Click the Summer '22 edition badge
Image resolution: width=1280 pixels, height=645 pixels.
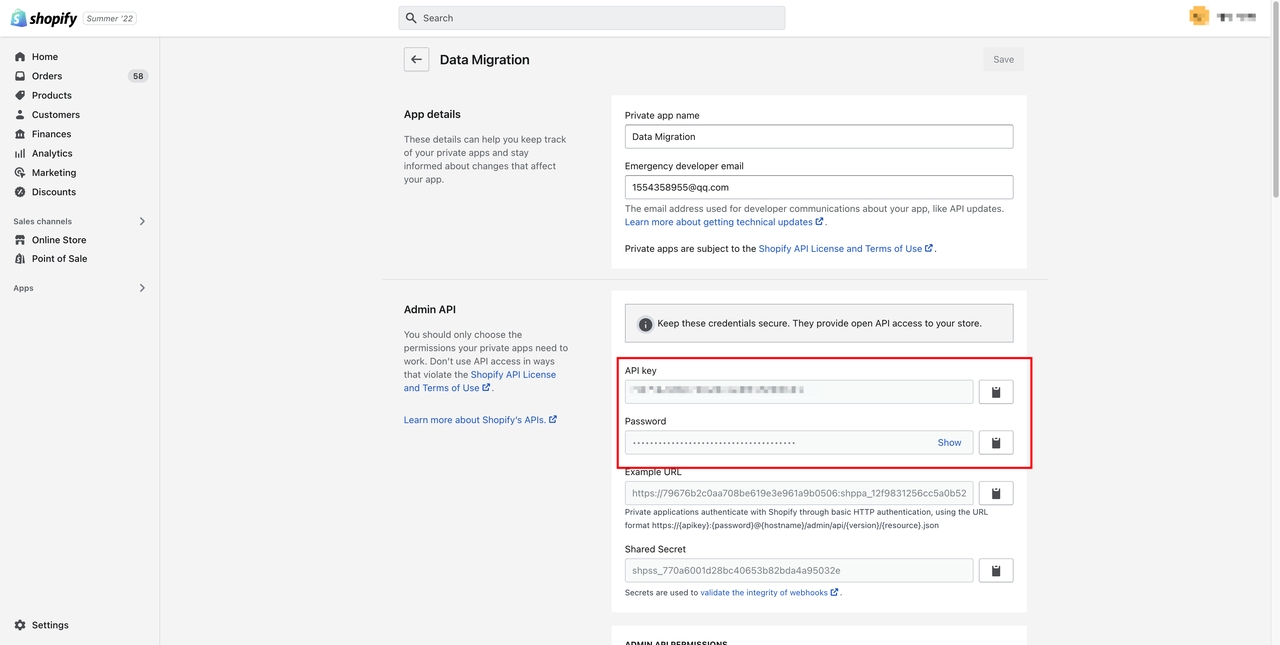[111, 18]
